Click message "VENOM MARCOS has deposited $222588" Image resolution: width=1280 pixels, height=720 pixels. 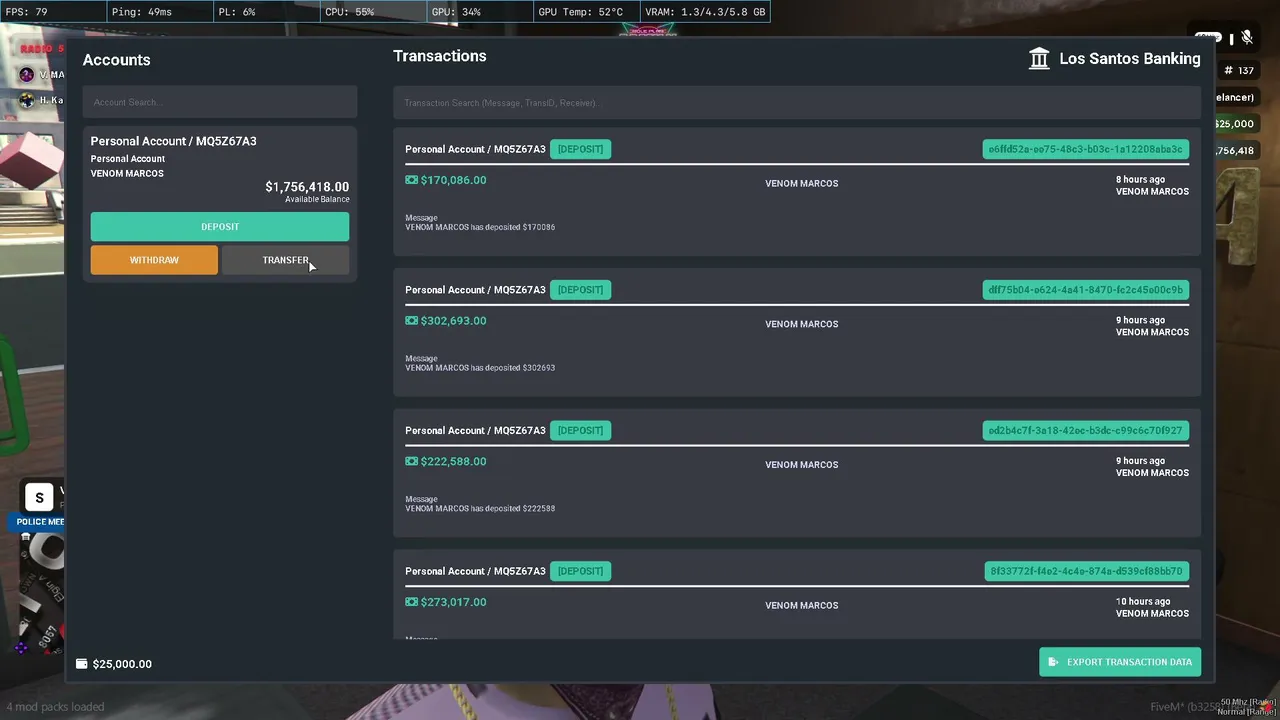tap(480, 509)
